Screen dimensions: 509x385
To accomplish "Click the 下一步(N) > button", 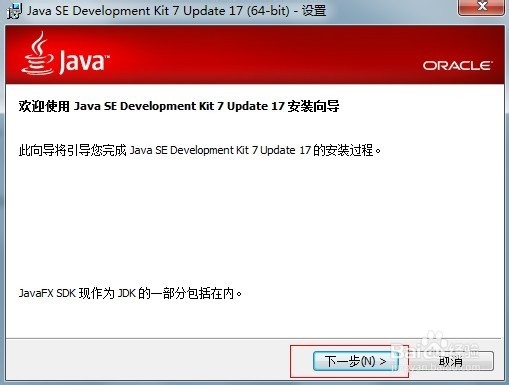I will [x=355, y=361].
